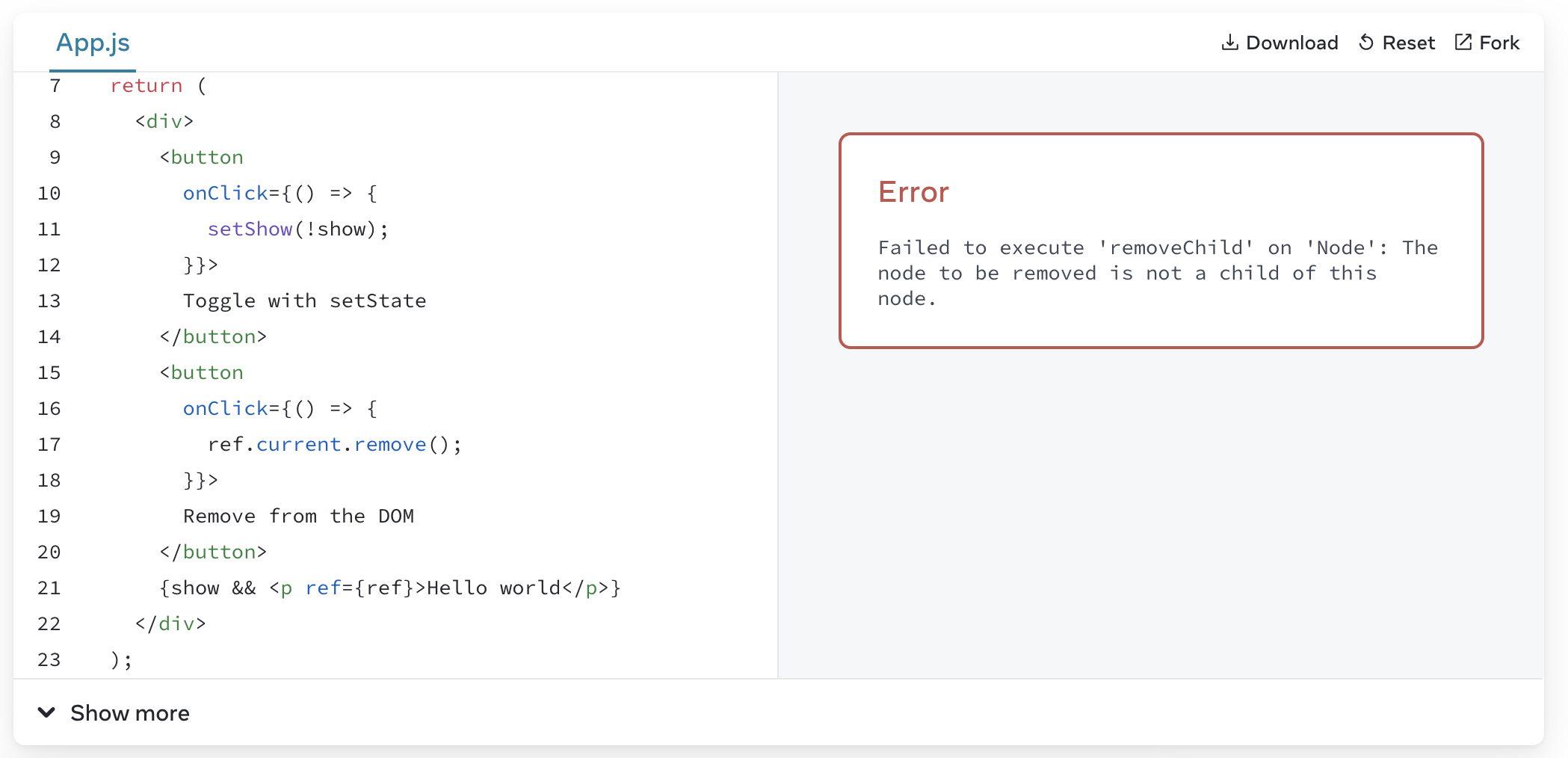Click the removeChild error message text
1568x758 pixels.
coord(1158,273)
